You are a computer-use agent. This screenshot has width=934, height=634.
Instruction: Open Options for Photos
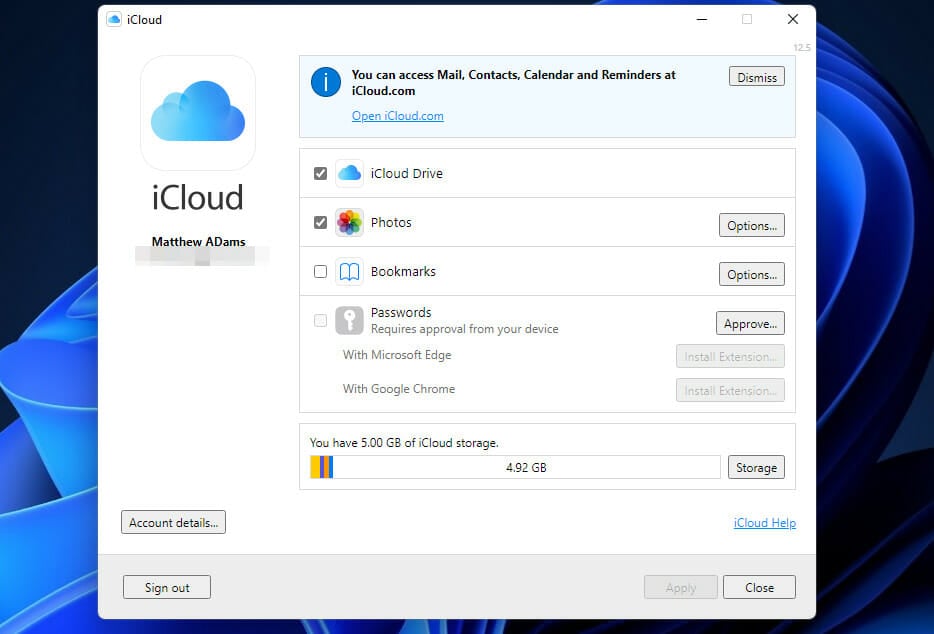(x=751, y=225)
